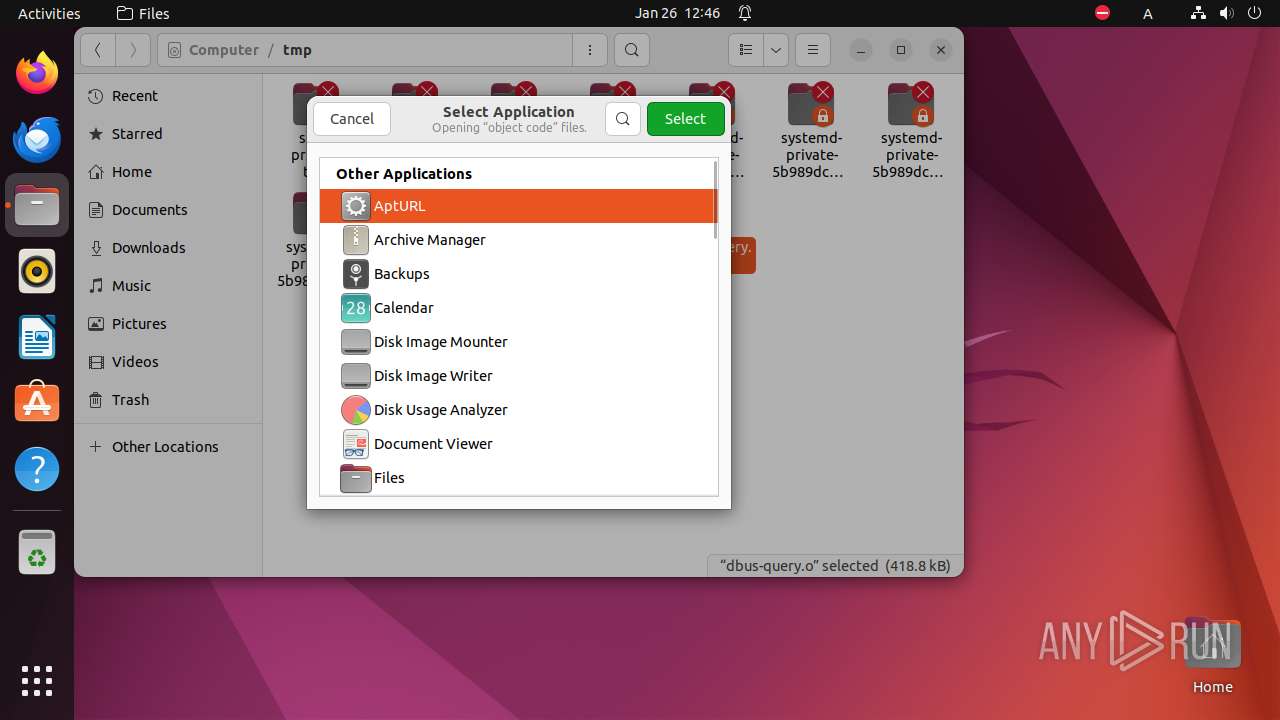Open path bar options menu in Files
This screenshot has height=720, width=1280.
(x=589, y=50)
